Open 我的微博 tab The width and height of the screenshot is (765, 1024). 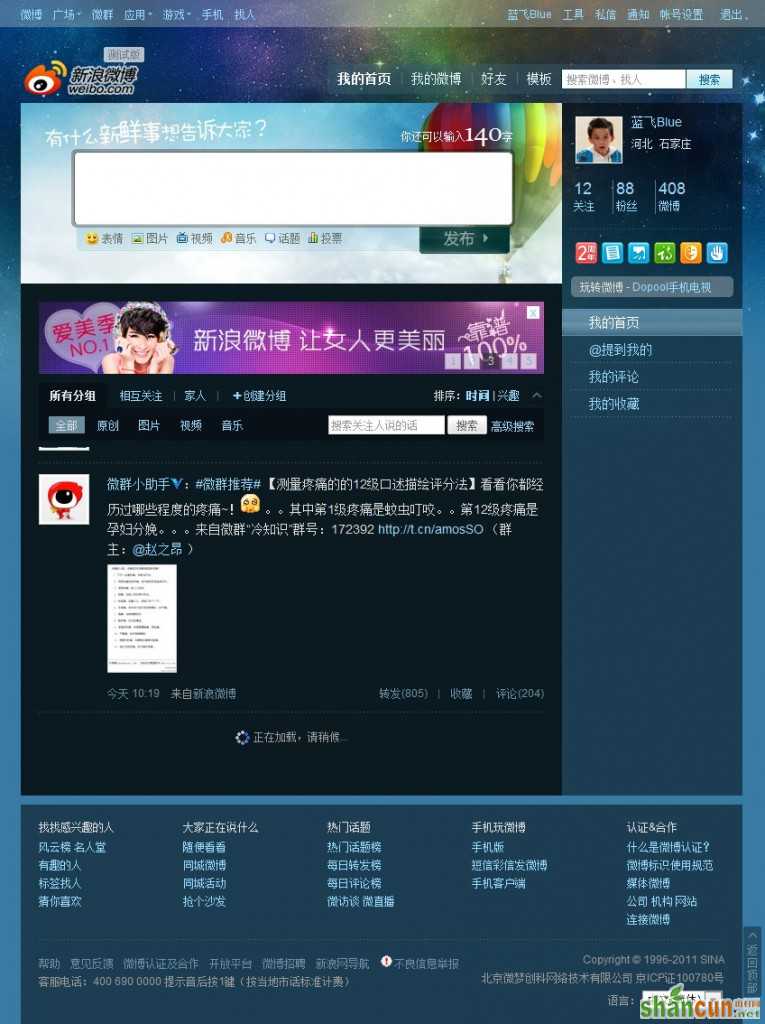[x=436, y=79]
